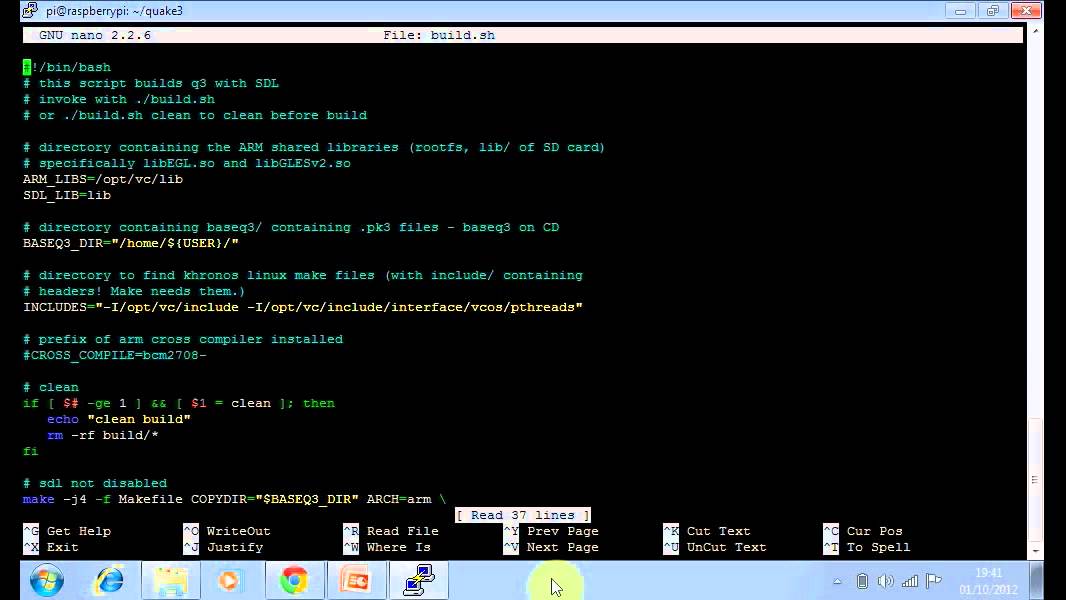Click the 'make -j4 -f Makefile' line
The image size is (1066, 600).
235,499
